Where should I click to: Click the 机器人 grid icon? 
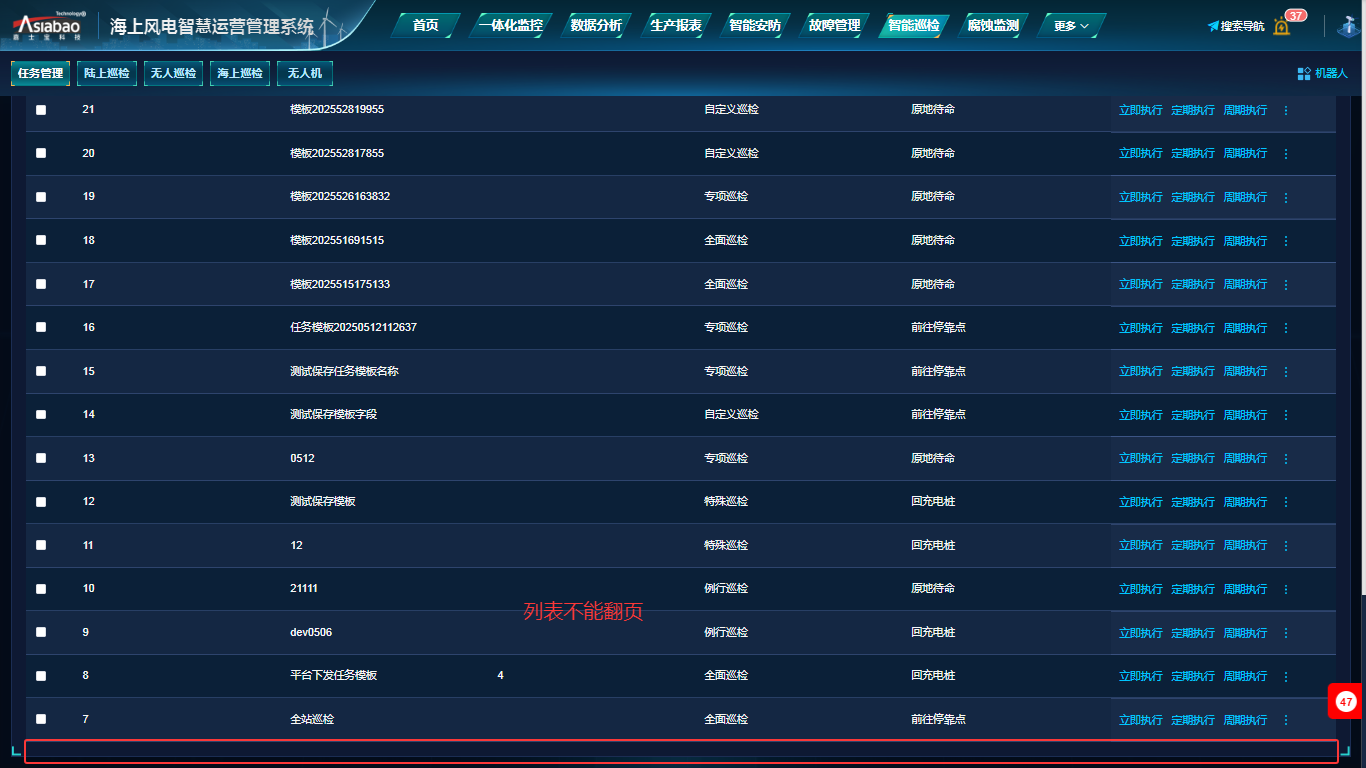click(1303, 73)
